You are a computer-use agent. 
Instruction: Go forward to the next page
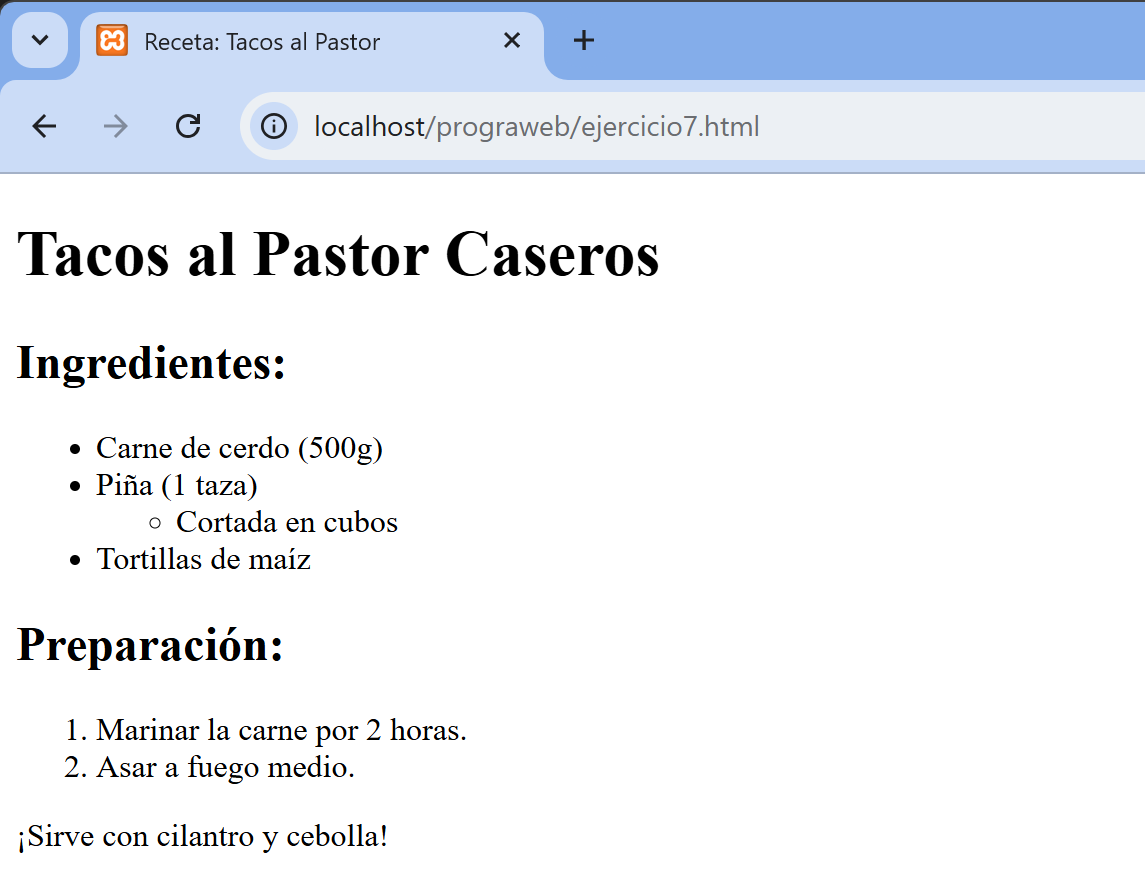tap(115, 126)
